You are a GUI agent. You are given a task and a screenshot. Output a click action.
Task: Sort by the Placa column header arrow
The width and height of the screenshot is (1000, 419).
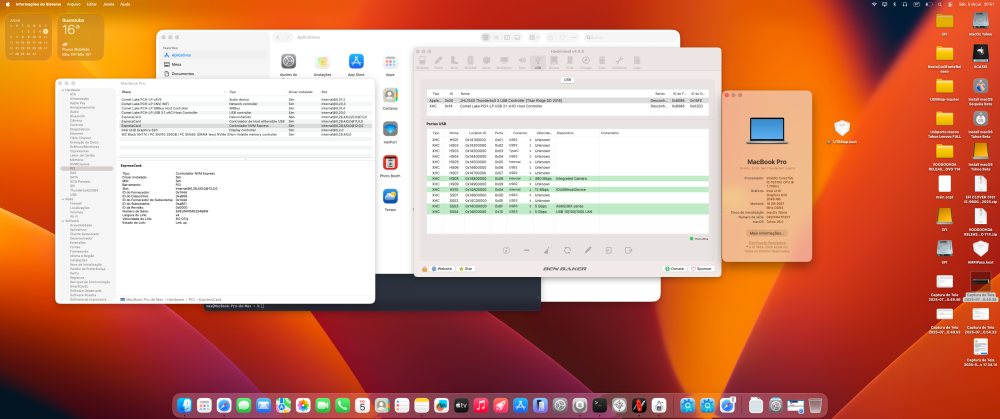(x=225, y=91)
